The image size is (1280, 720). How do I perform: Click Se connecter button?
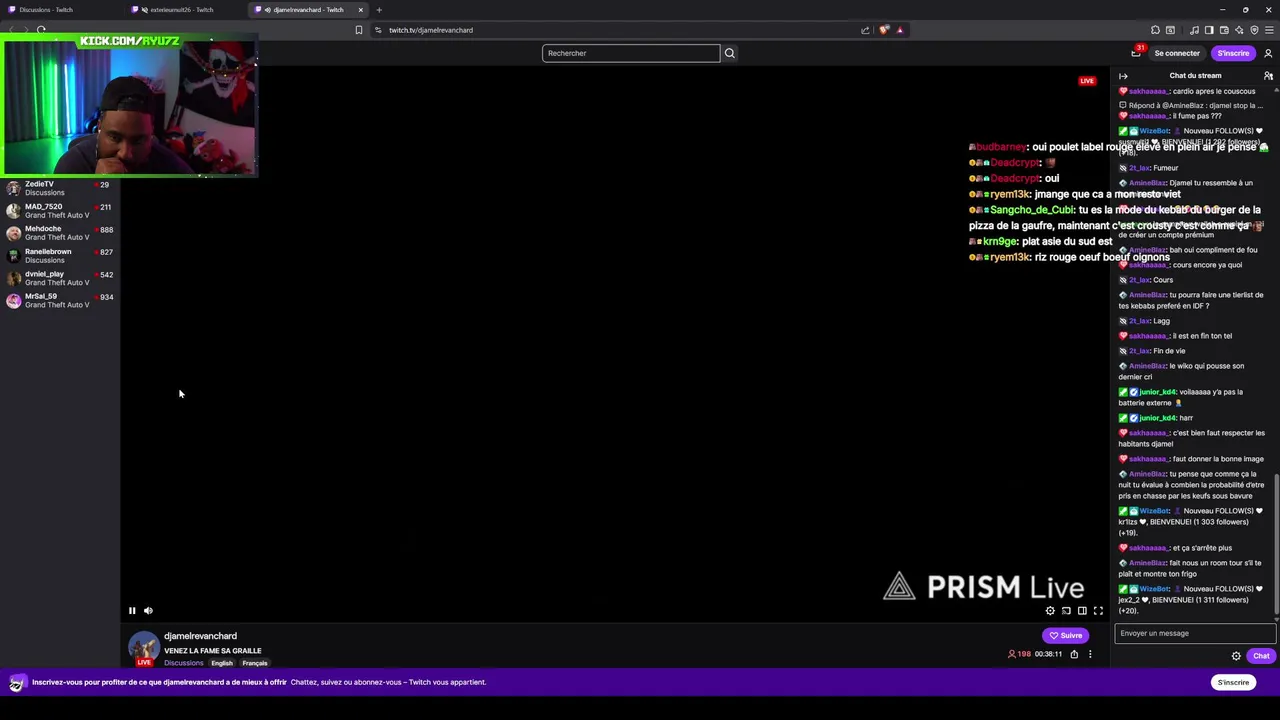click(1177, 53)
